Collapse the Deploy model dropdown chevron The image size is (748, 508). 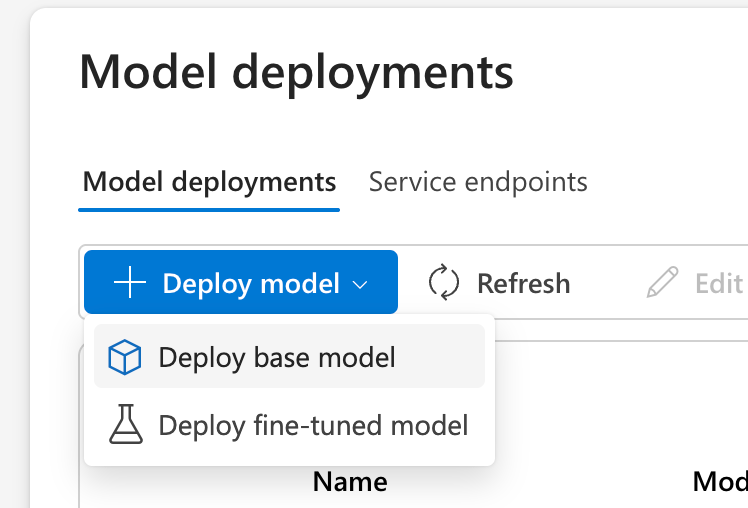(x=360, y=285)
